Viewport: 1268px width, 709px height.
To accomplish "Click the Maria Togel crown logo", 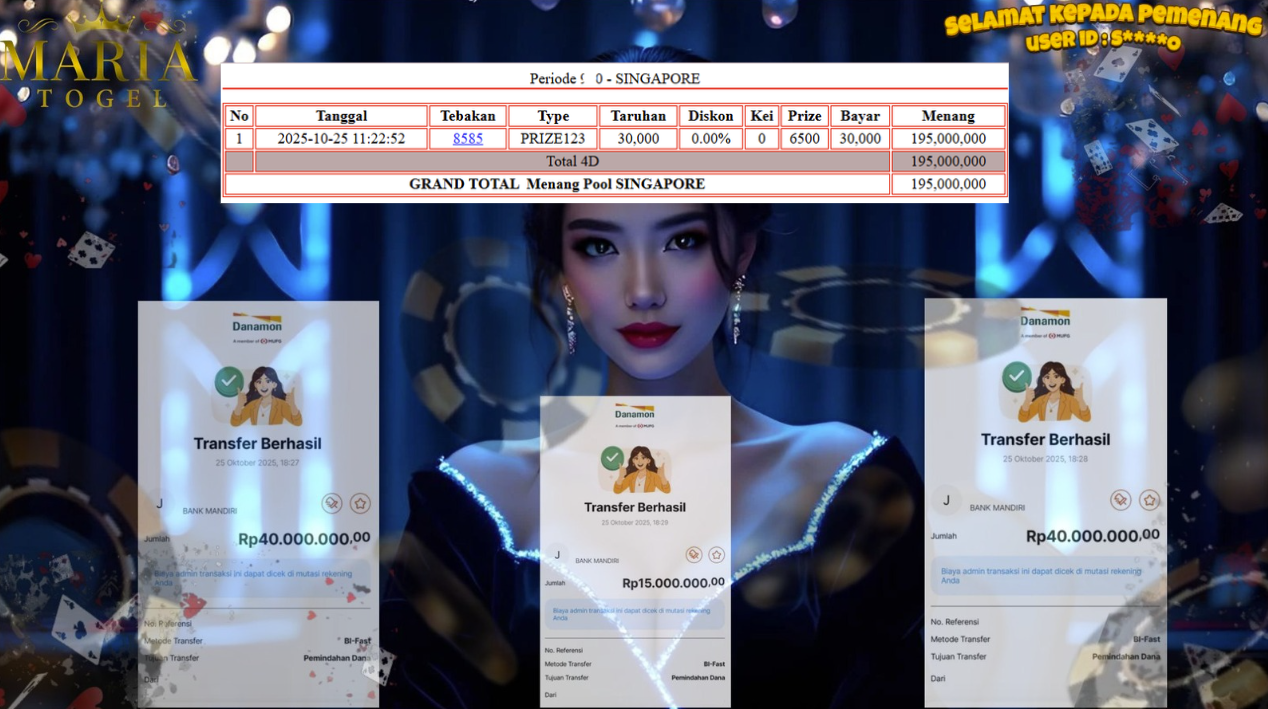I will pos(98,55).
